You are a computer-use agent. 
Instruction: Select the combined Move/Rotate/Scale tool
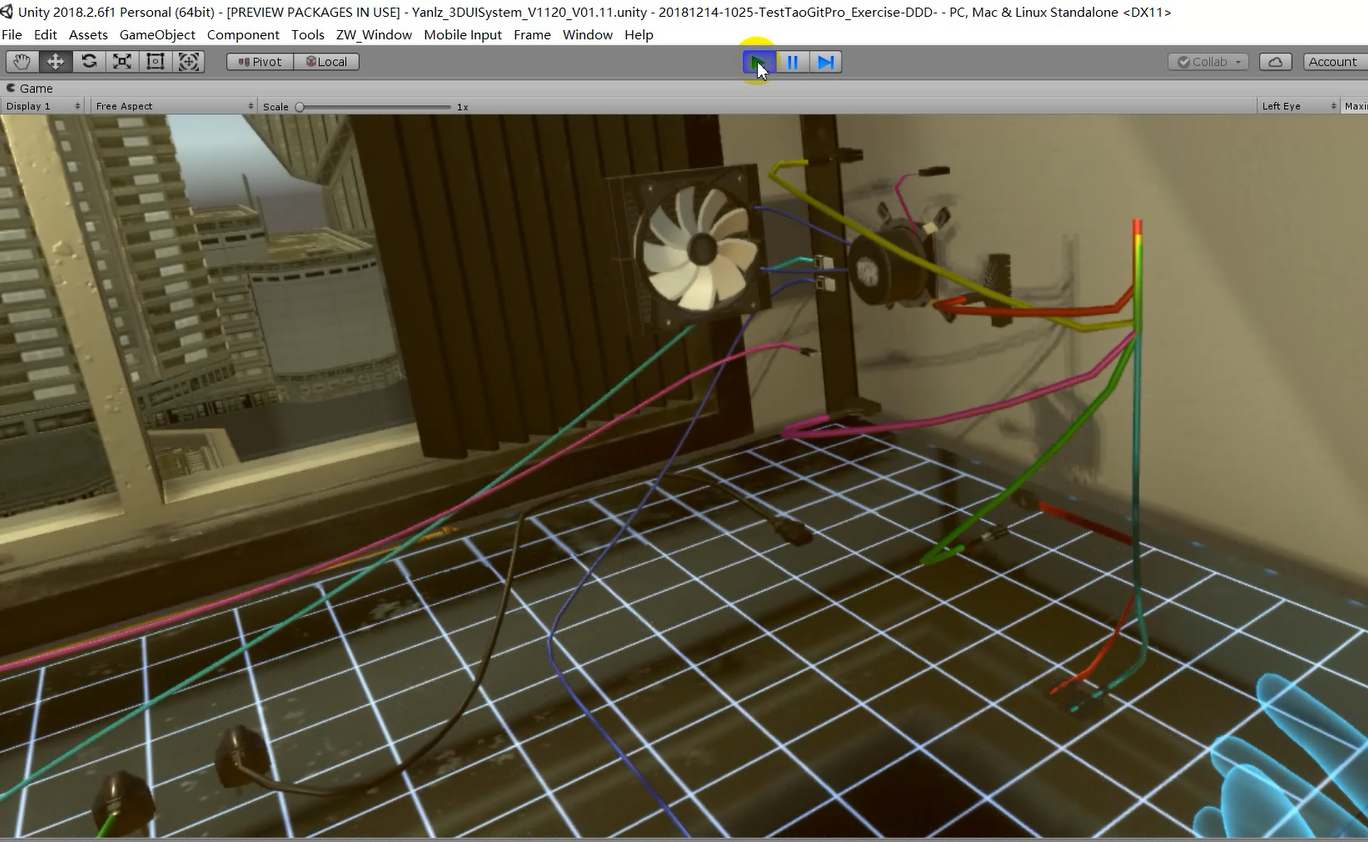(x=188, y=61)
